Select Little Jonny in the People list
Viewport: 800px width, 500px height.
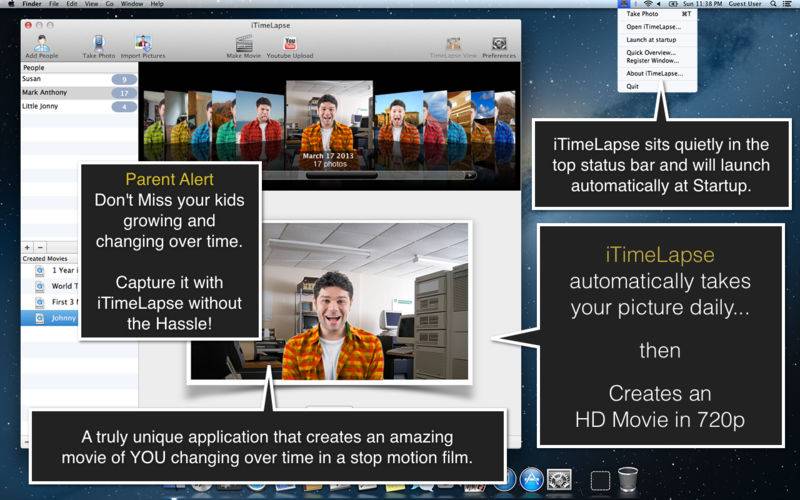[x=79, y=107]
